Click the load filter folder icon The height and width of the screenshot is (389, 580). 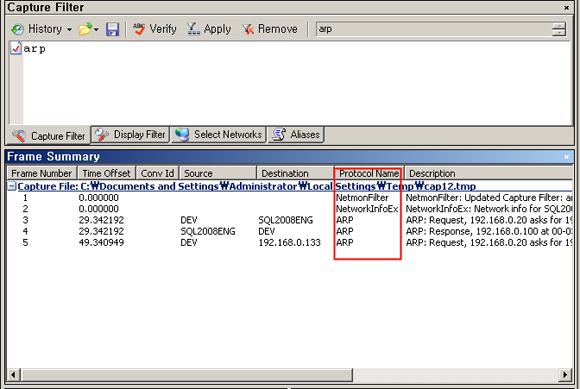pyautogui.click(x=85, y=29)
